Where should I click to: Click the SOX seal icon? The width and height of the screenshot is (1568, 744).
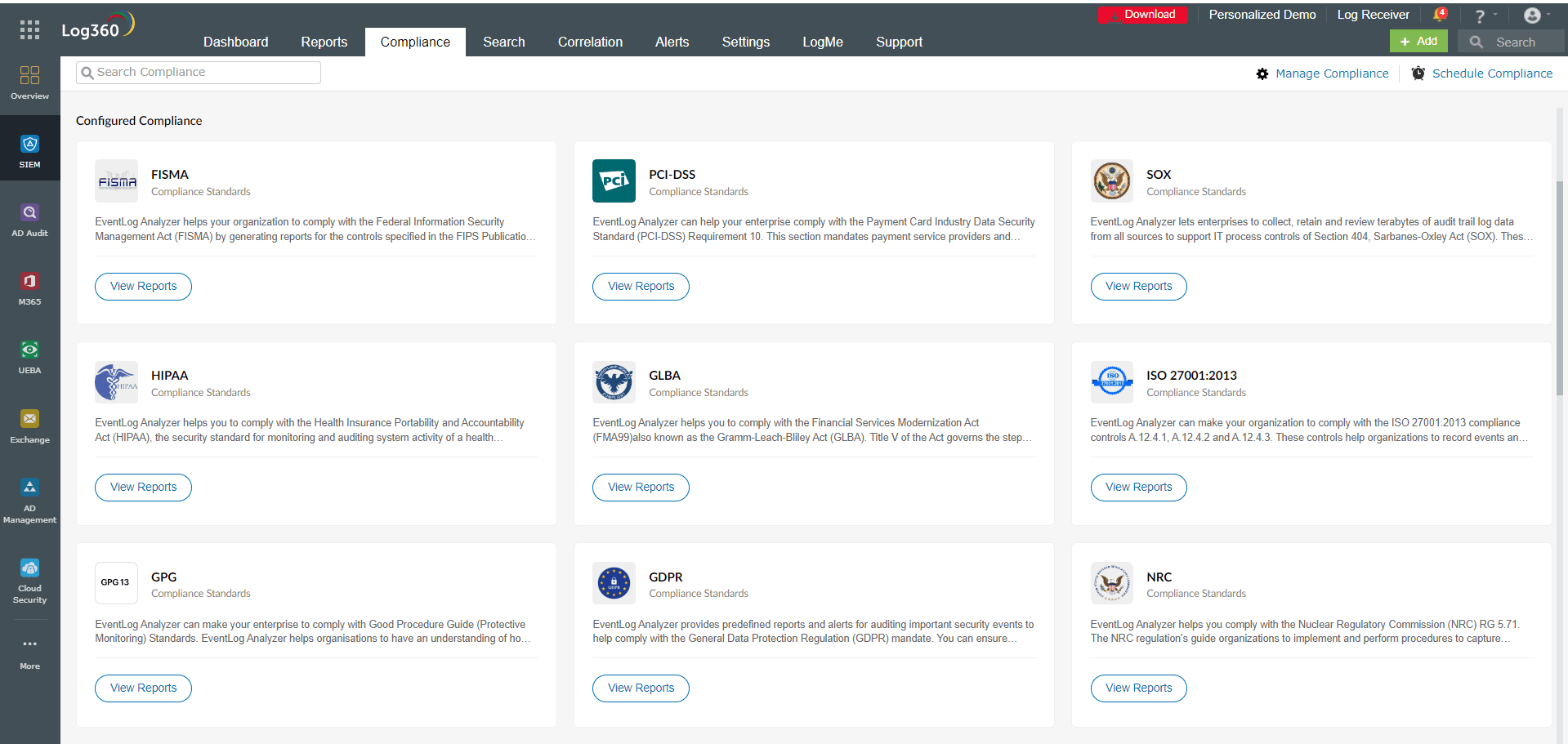(x=1111, y=180)
